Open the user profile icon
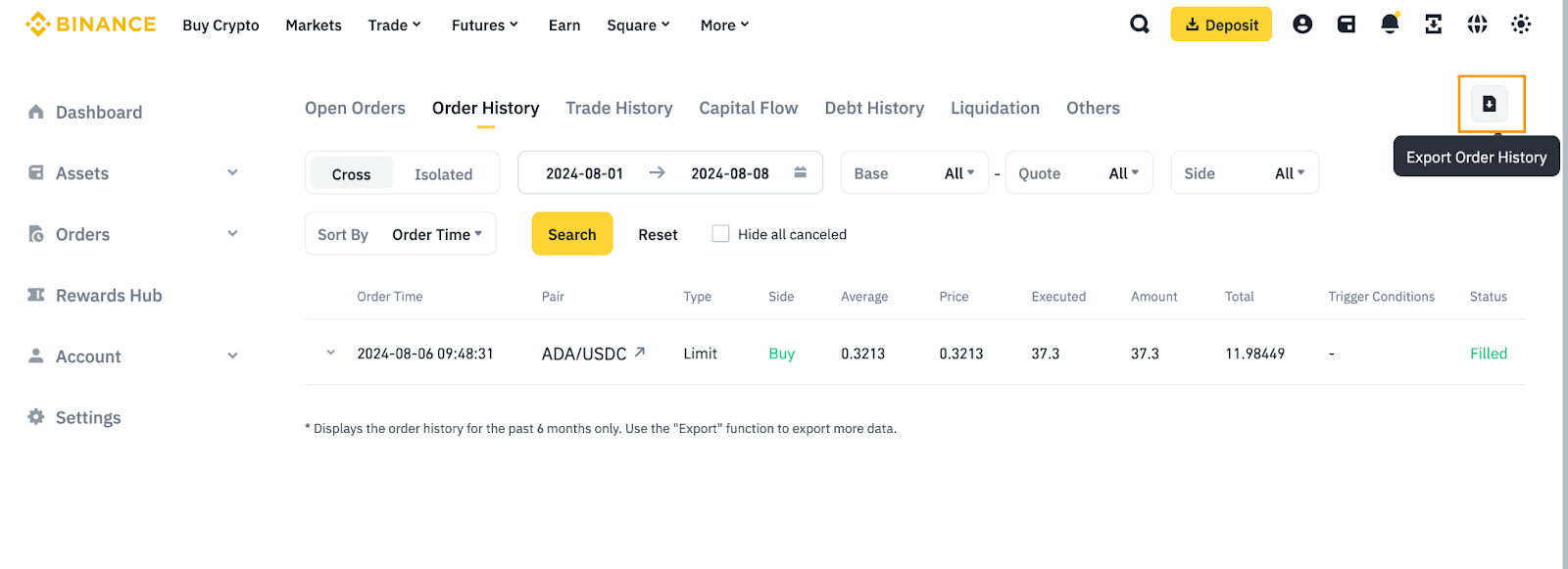Image resolution: width=1568 pixels, height=569 pixels. point(1302,24)
